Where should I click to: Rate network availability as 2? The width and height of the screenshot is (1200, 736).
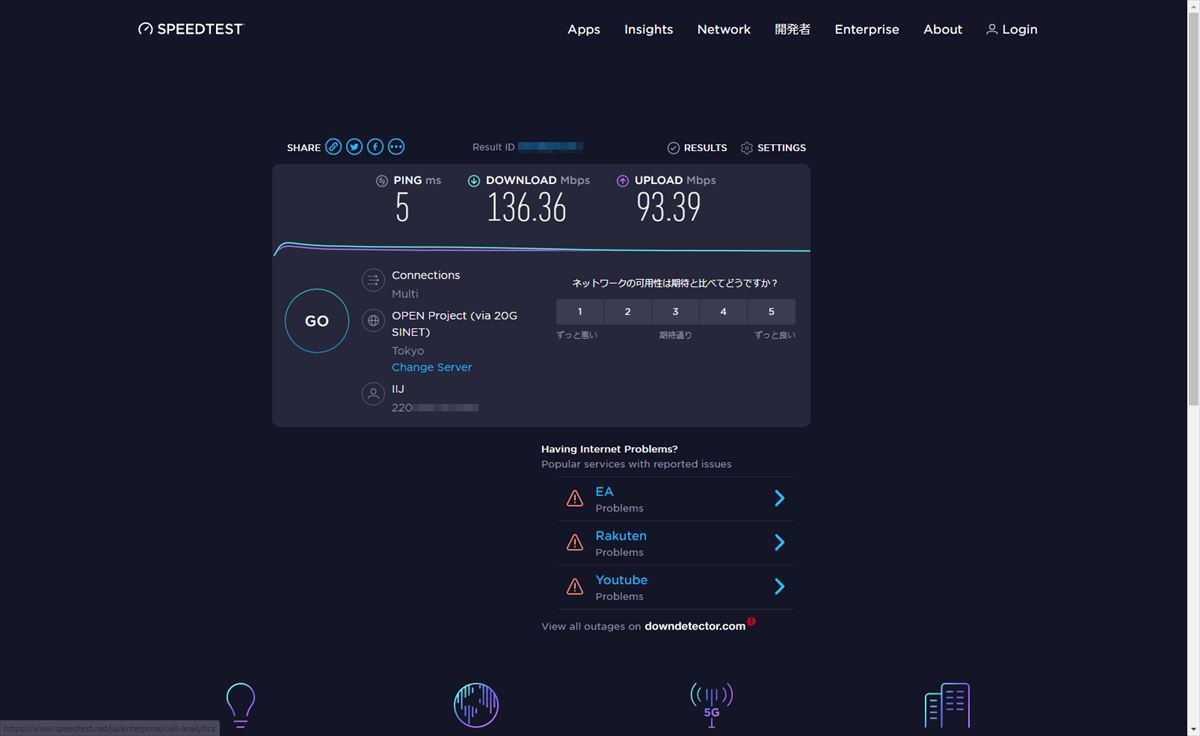[x=628, y=312]
